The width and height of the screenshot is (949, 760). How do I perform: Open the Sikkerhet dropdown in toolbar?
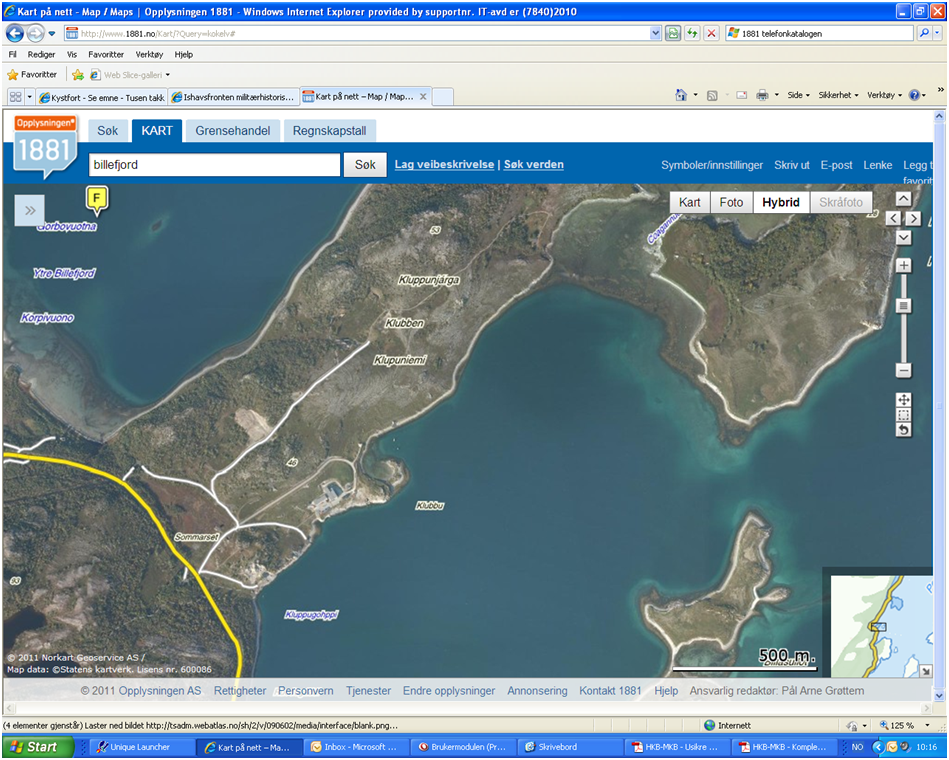click(x=838, y=95)
